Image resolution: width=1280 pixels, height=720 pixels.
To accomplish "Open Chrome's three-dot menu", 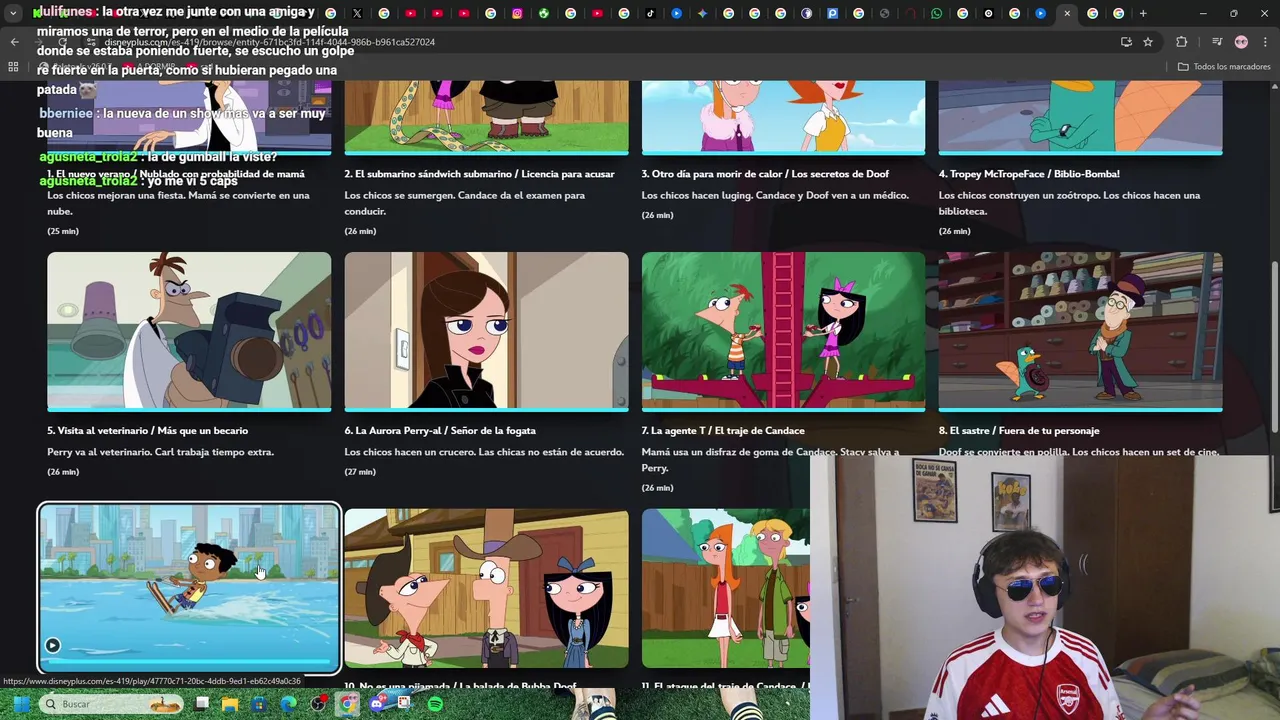I will click(x=1264, y=42).
